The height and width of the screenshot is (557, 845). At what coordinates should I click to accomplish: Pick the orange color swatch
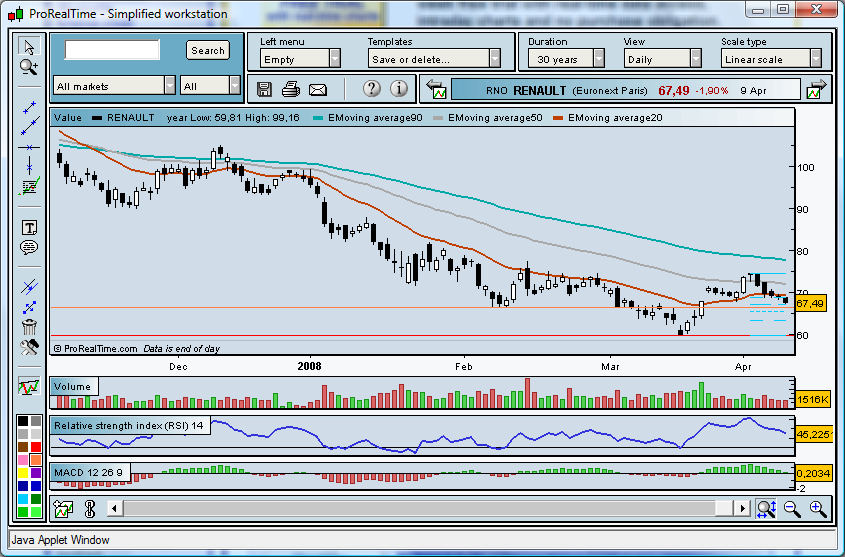click(x=36, y=460)
